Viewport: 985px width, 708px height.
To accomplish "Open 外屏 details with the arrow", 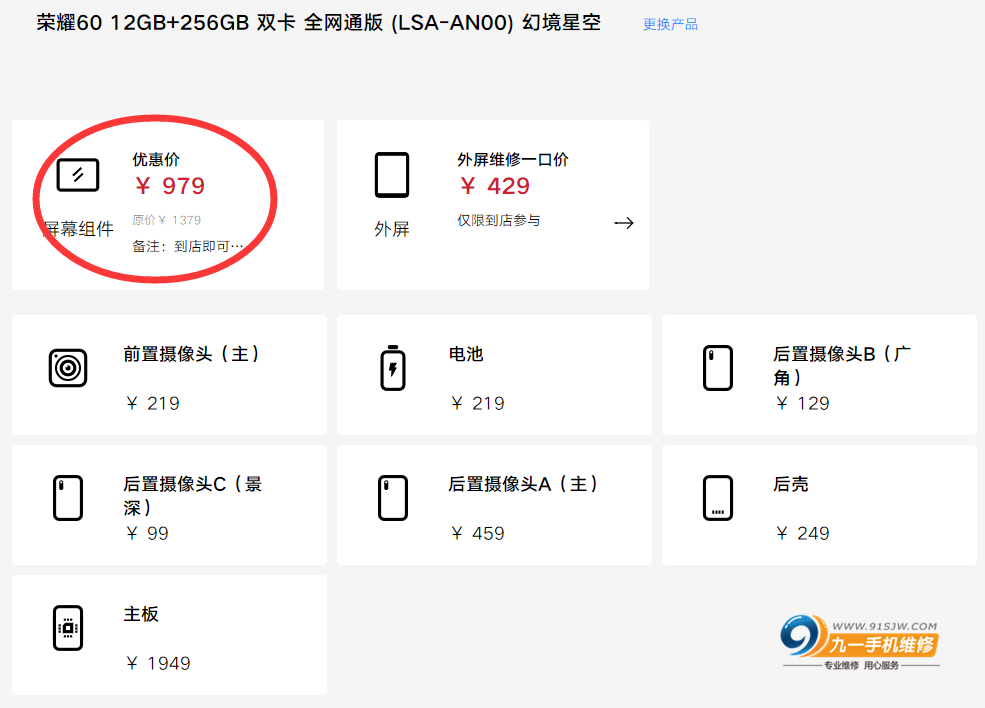I will point(624,223).
